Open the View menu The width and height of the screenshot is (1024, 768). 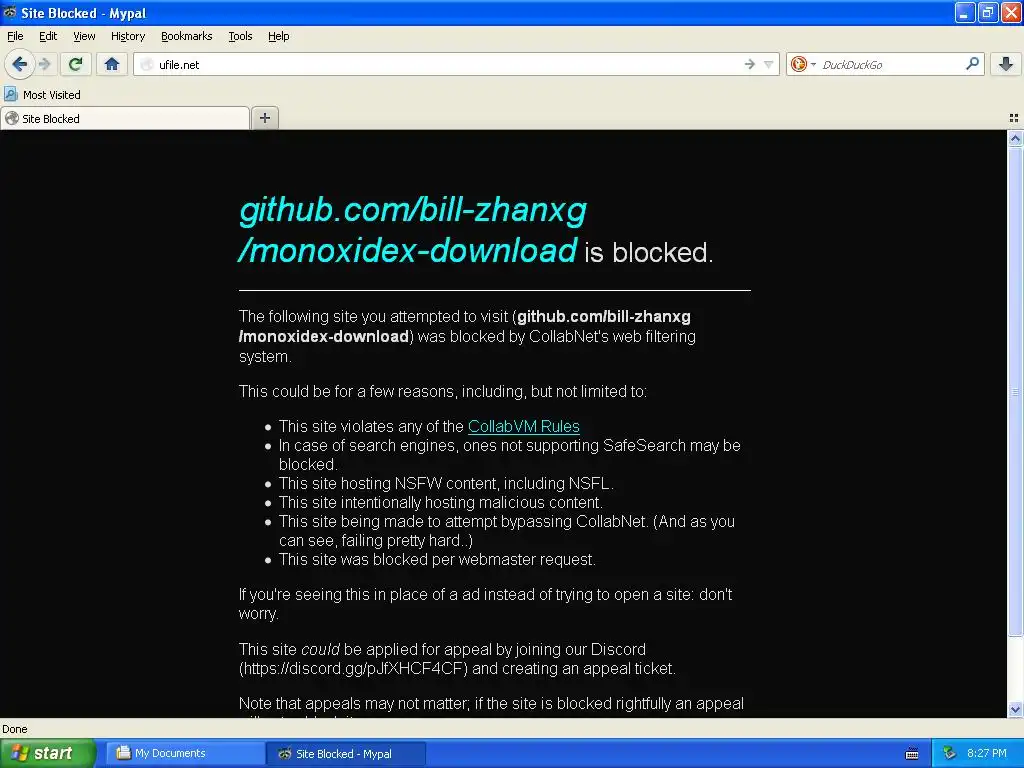click(84, 36)
